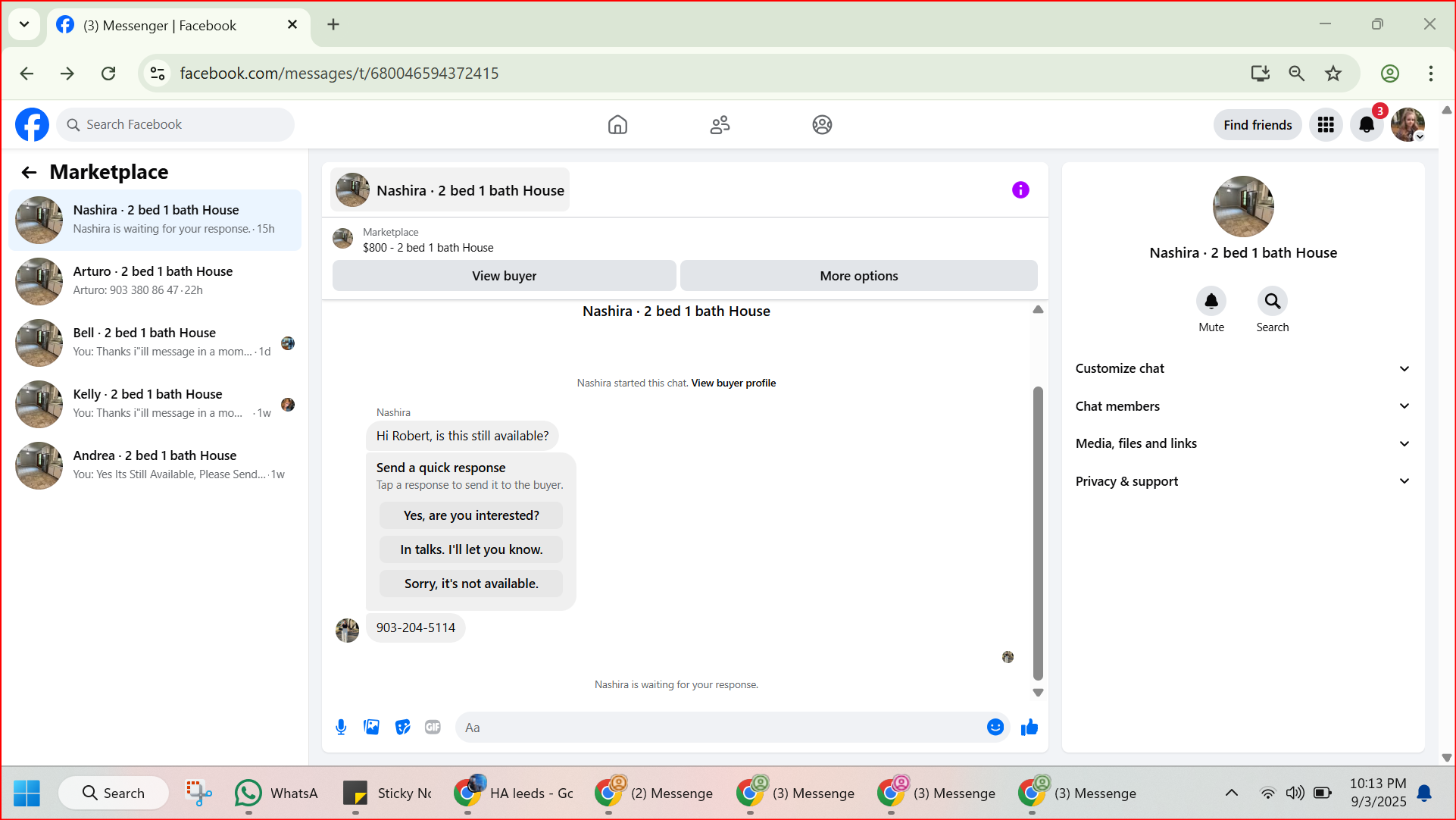Search in conversation magnifier icon
Image resolution: width=1456 pixels, height=820 pixels.
[x=1273, y=302]
